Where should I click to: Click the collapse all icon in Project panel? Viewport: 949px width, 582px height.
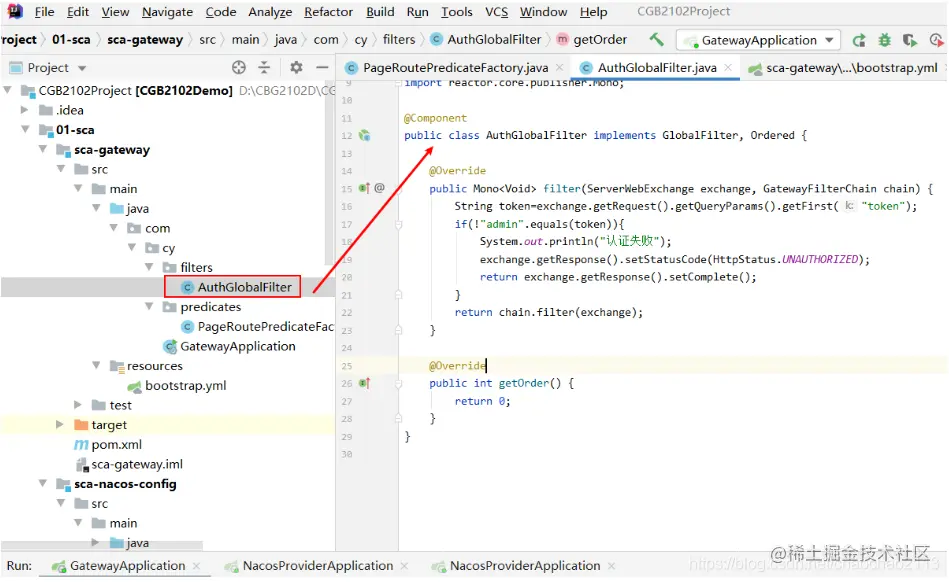(x=264, y=68)
